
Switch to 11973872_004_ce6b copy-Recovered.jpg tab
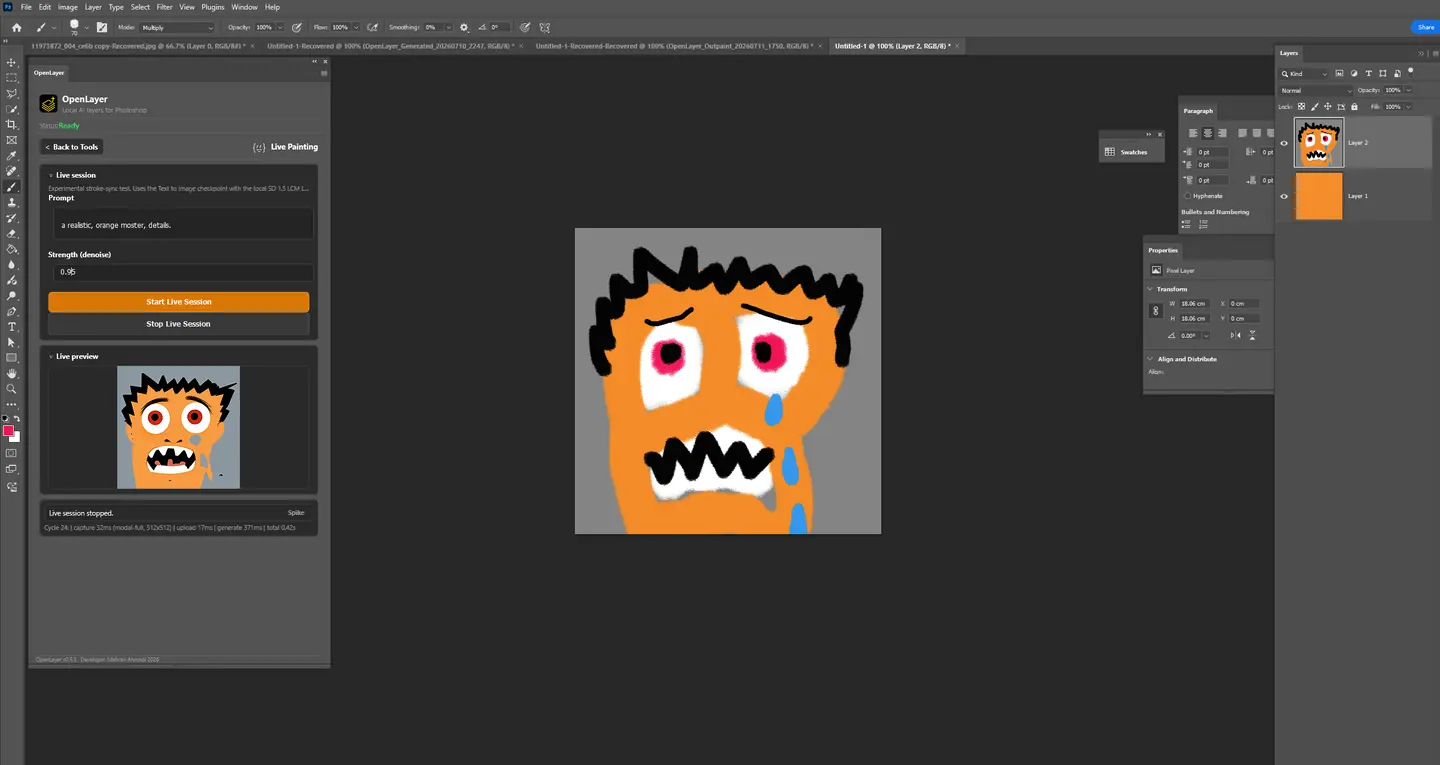138,46
